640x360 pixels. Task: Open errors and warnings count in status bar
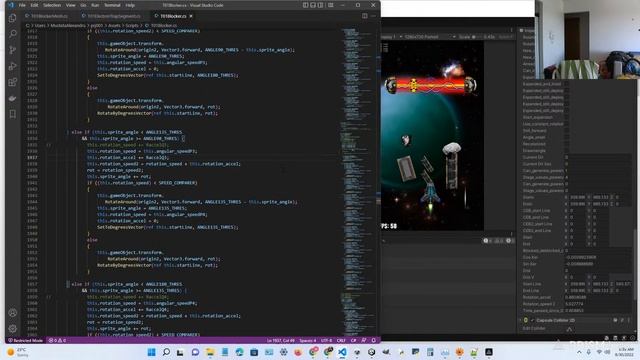[57, 340]
